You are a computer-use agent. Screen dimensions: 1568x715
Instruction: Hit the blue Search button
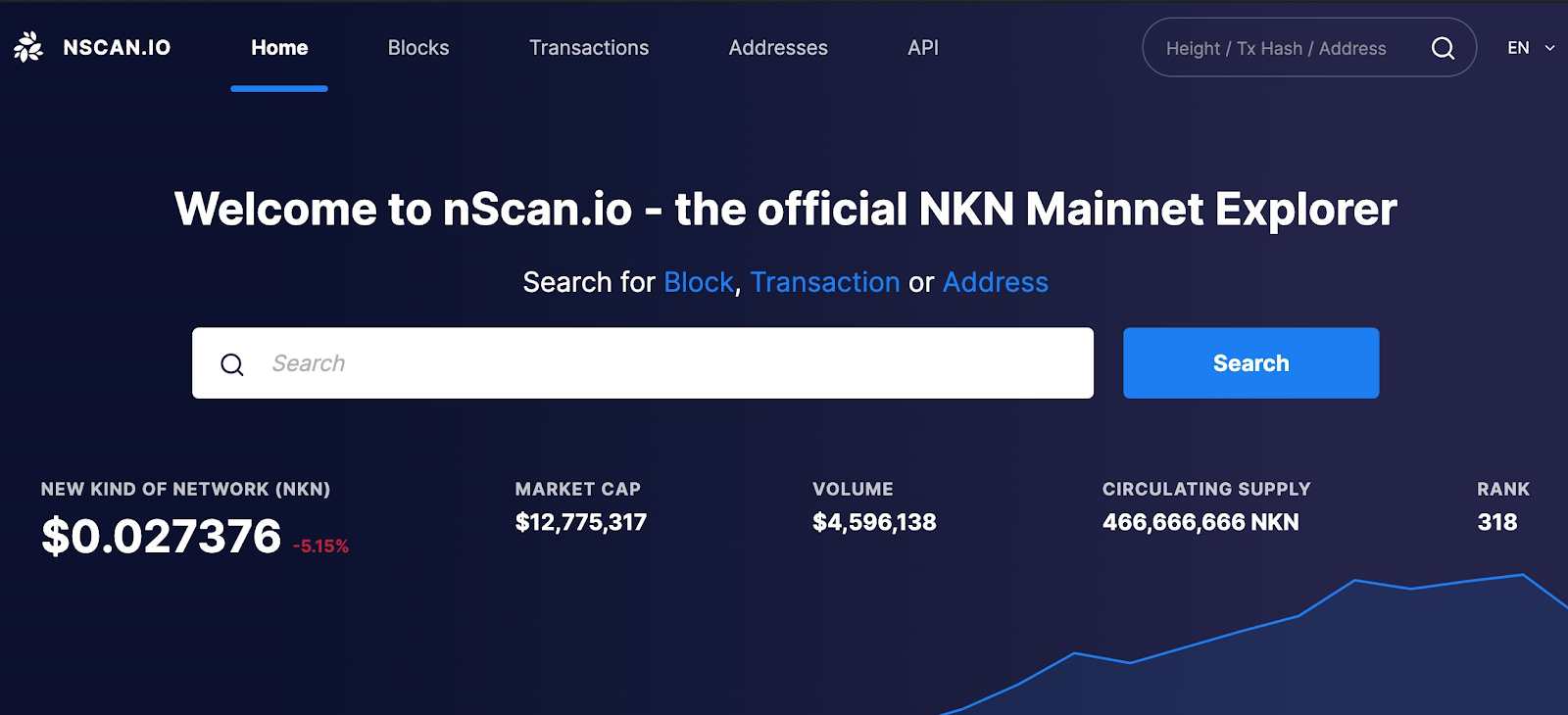coord(1251,363)
